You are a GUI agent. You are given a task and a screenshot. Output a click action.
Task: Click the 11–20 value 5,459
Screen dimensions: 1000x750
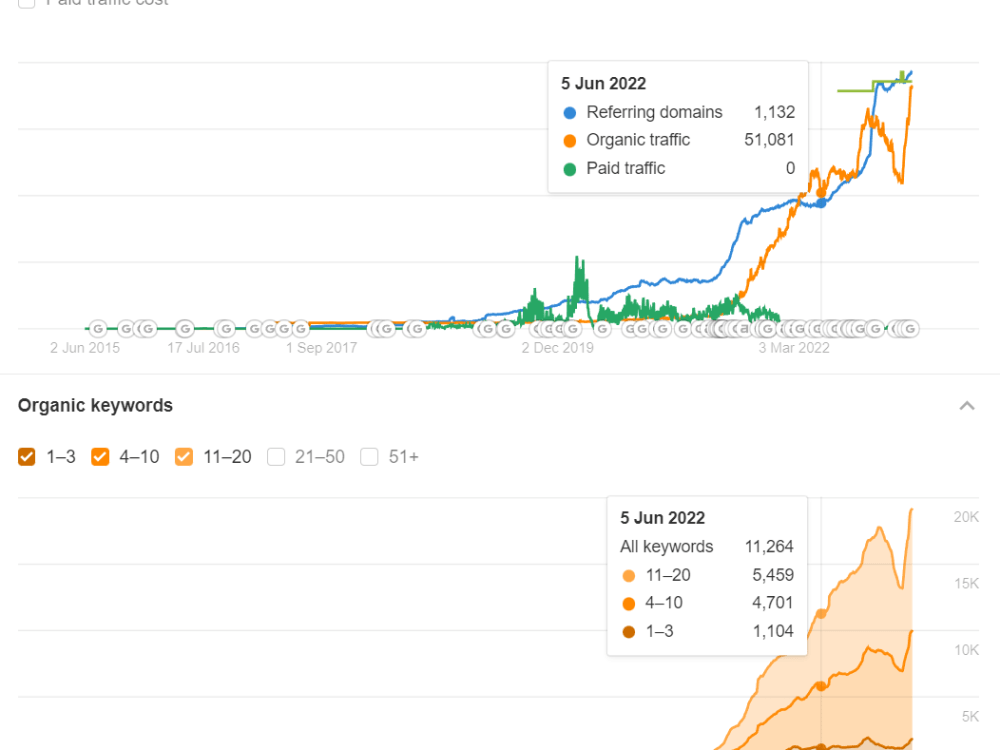773,575
